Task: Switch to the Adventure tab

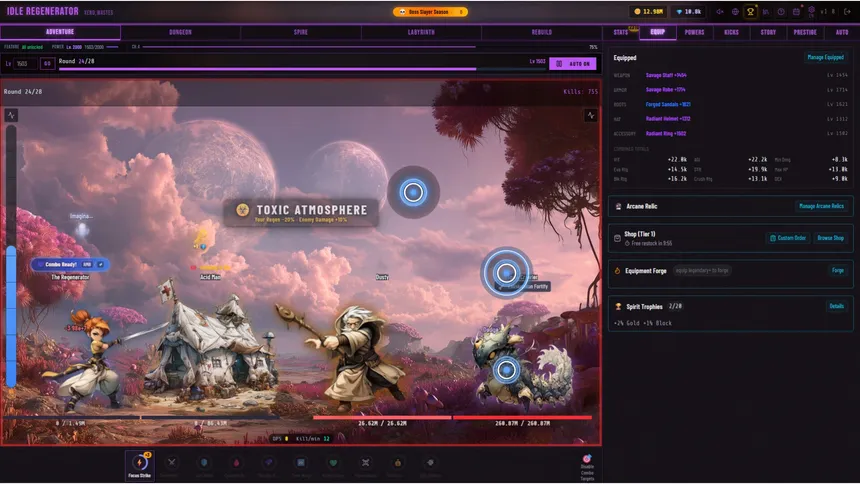Action: point(60,32)
